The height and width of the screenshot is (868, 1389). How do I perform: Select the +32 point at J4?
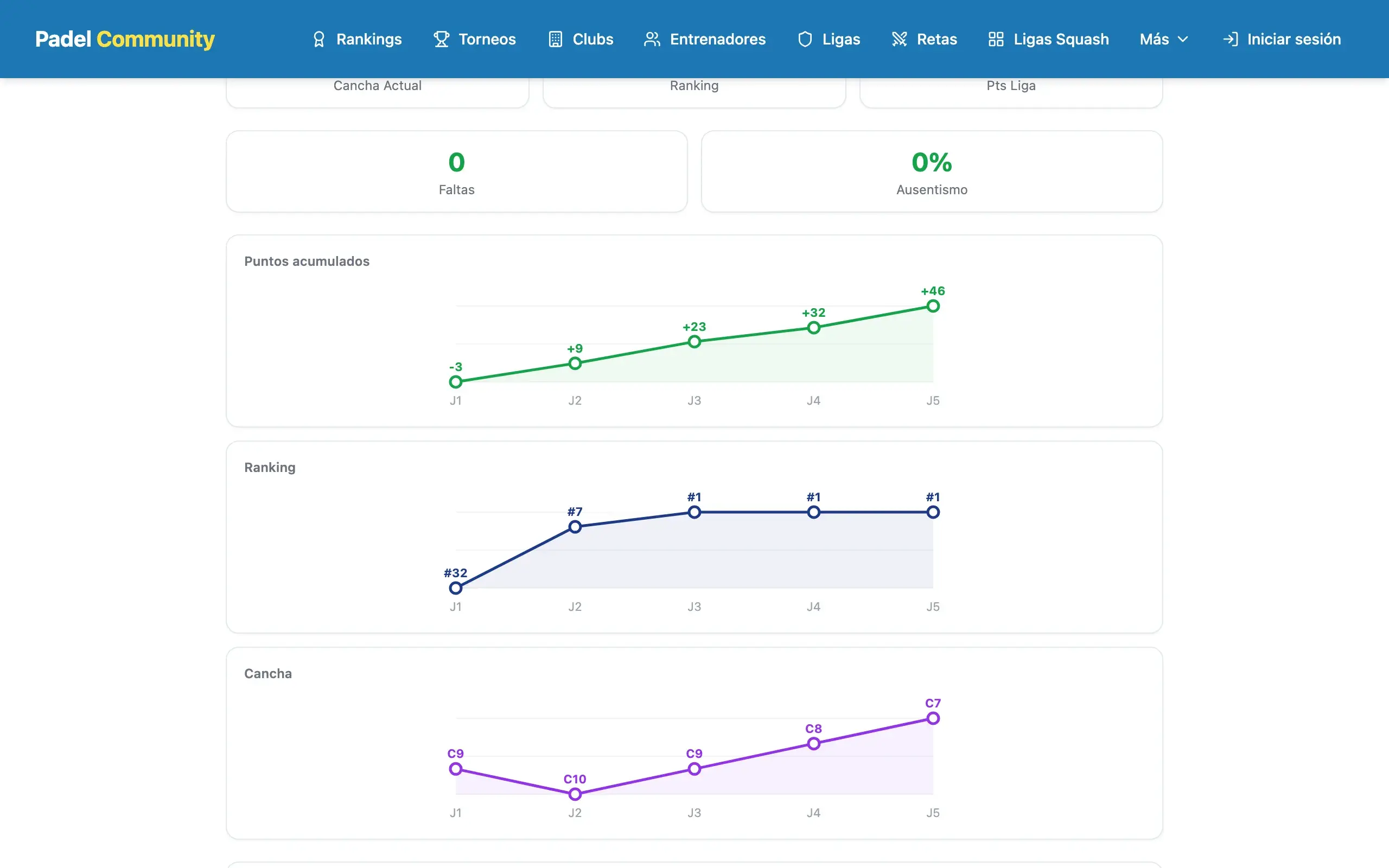(x=813, y=328)
